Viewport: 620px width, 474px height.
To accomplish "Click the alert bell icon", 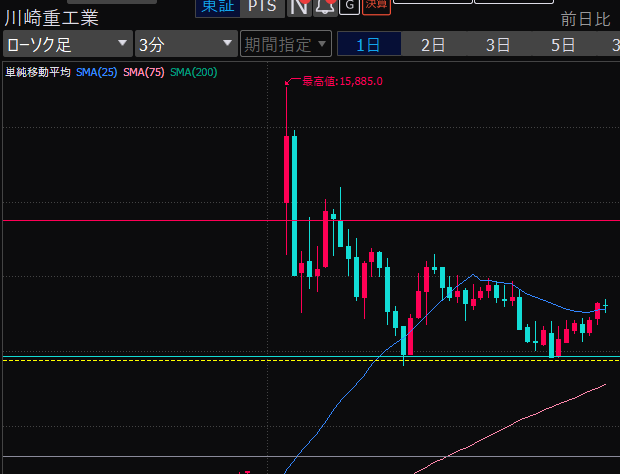I will pyautogui.click(x=324, y=6).
